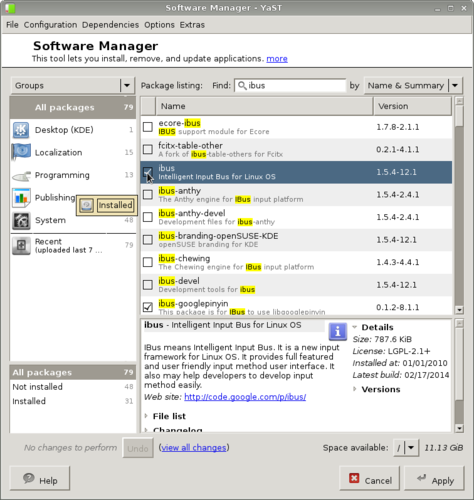Open the 'more' link in the header
The width and height of the screenshot is (474, 500).
click(277, 59)
